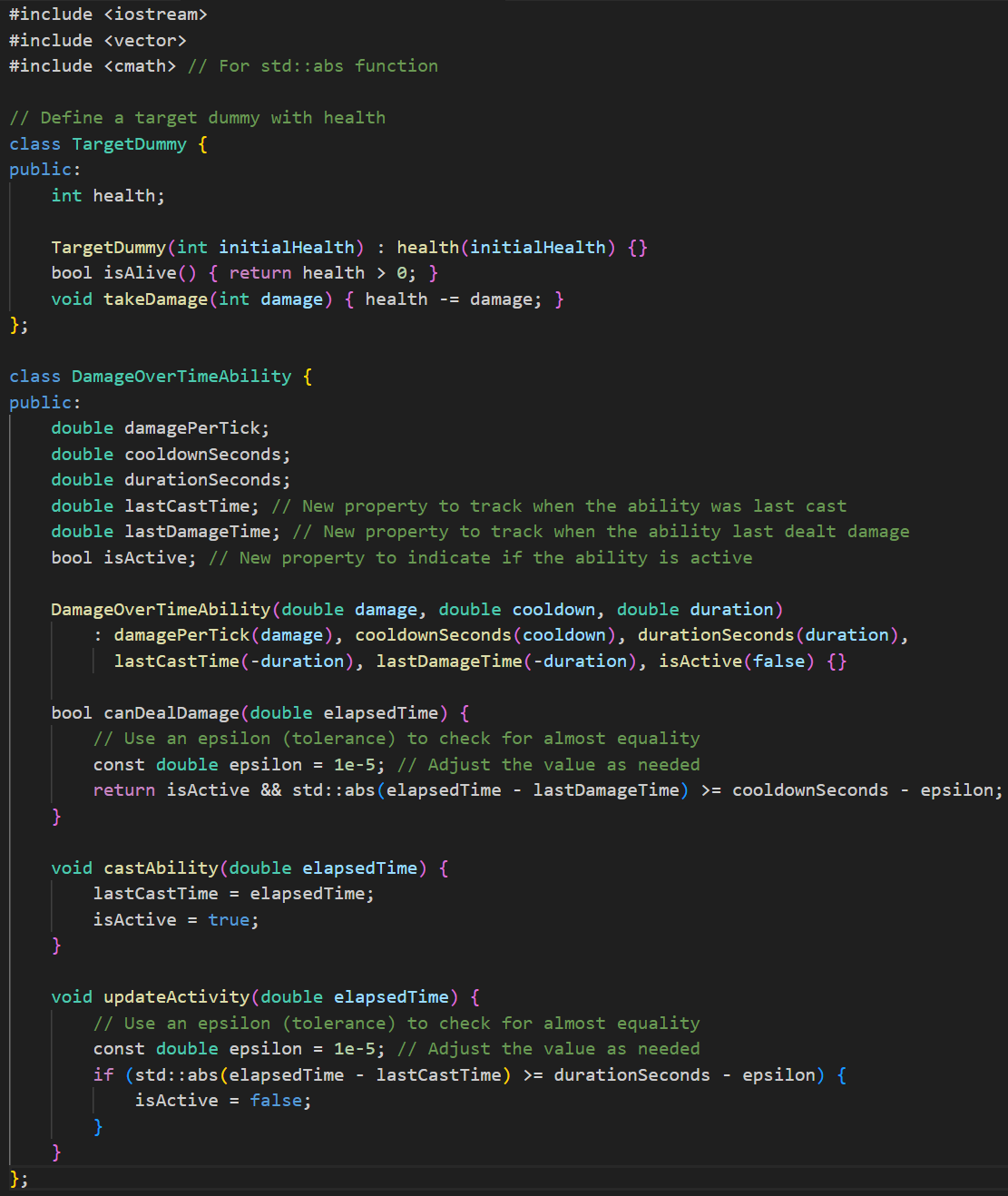Place cursor on the <vector> include
This screenshot has width=1008, height=1196.
coord(145,41)
